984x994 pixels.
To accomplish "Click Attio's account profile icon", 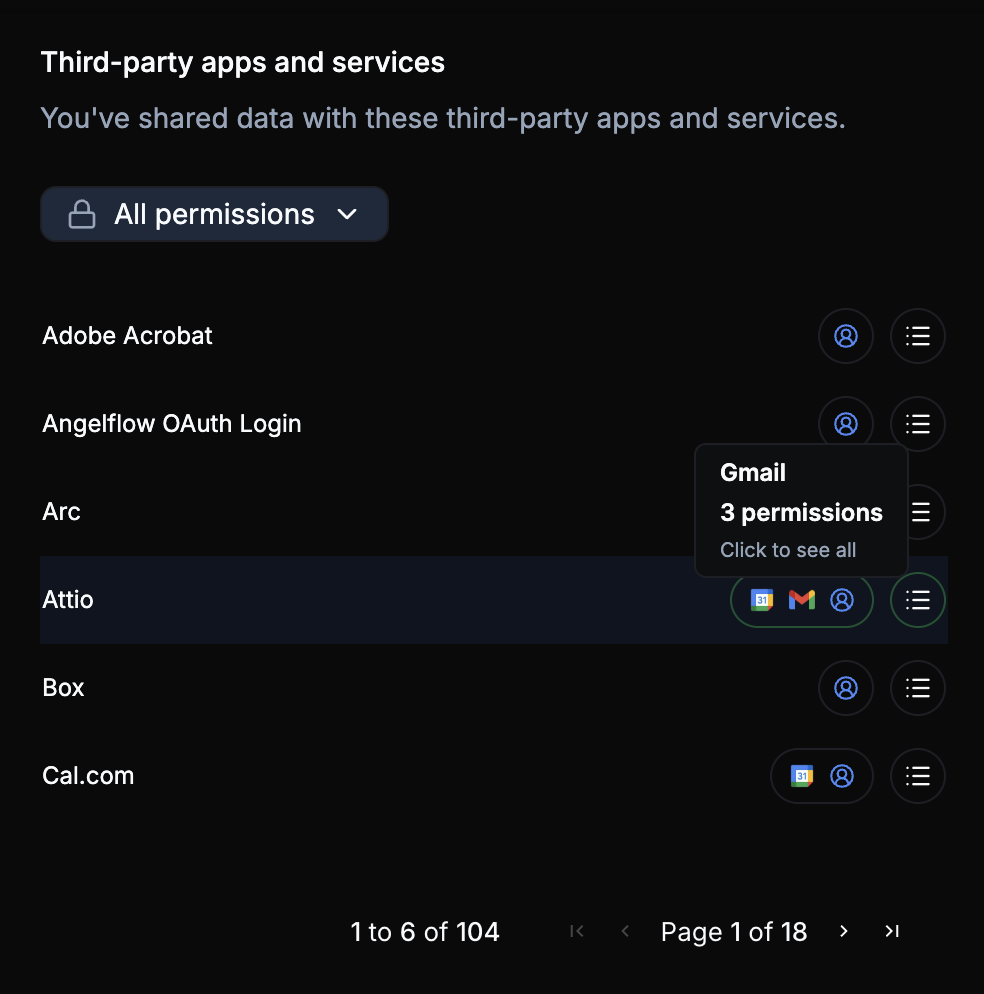I will [x=843, y=600].
